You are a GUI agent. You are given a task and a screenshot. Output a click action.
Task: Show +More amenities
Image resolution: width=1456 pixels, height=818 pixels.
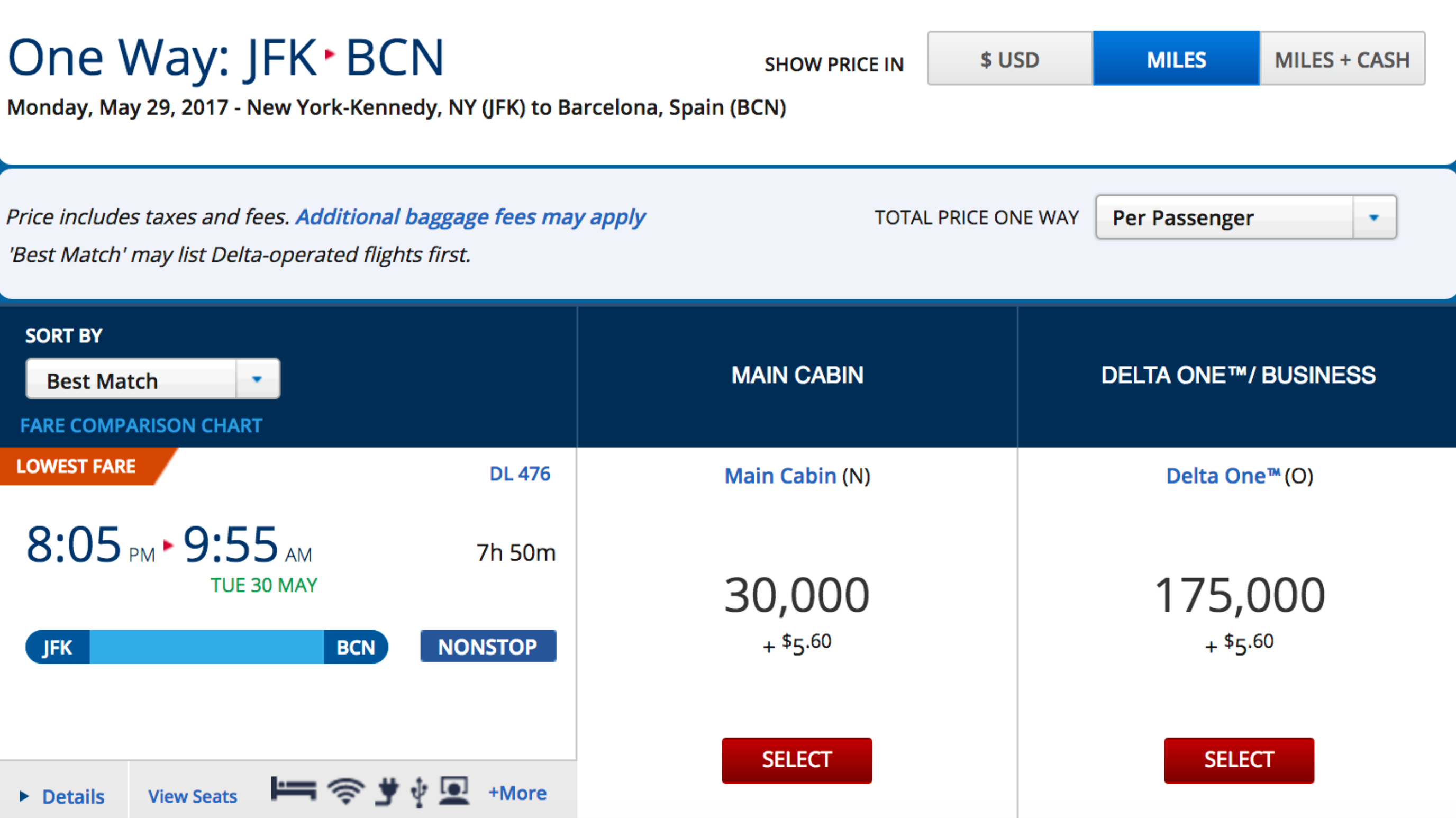tap(517, 793)
